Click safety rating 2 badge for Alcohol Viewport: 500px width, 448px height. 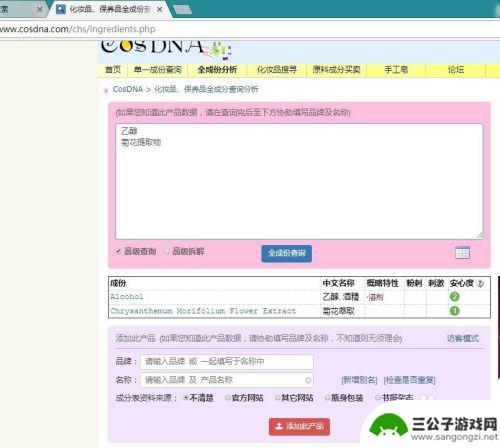454,297
